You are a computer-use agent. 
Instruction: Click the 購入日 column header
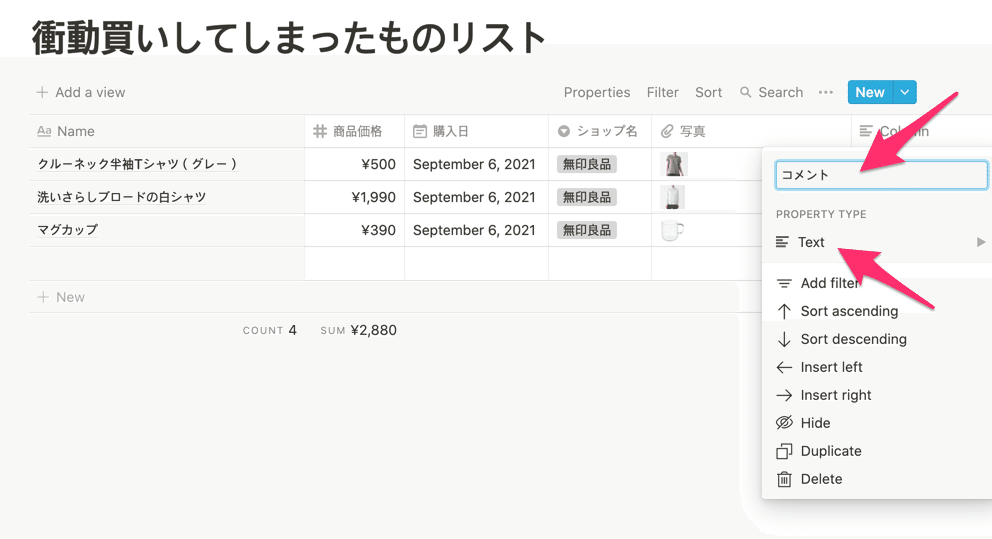point(476,131)
